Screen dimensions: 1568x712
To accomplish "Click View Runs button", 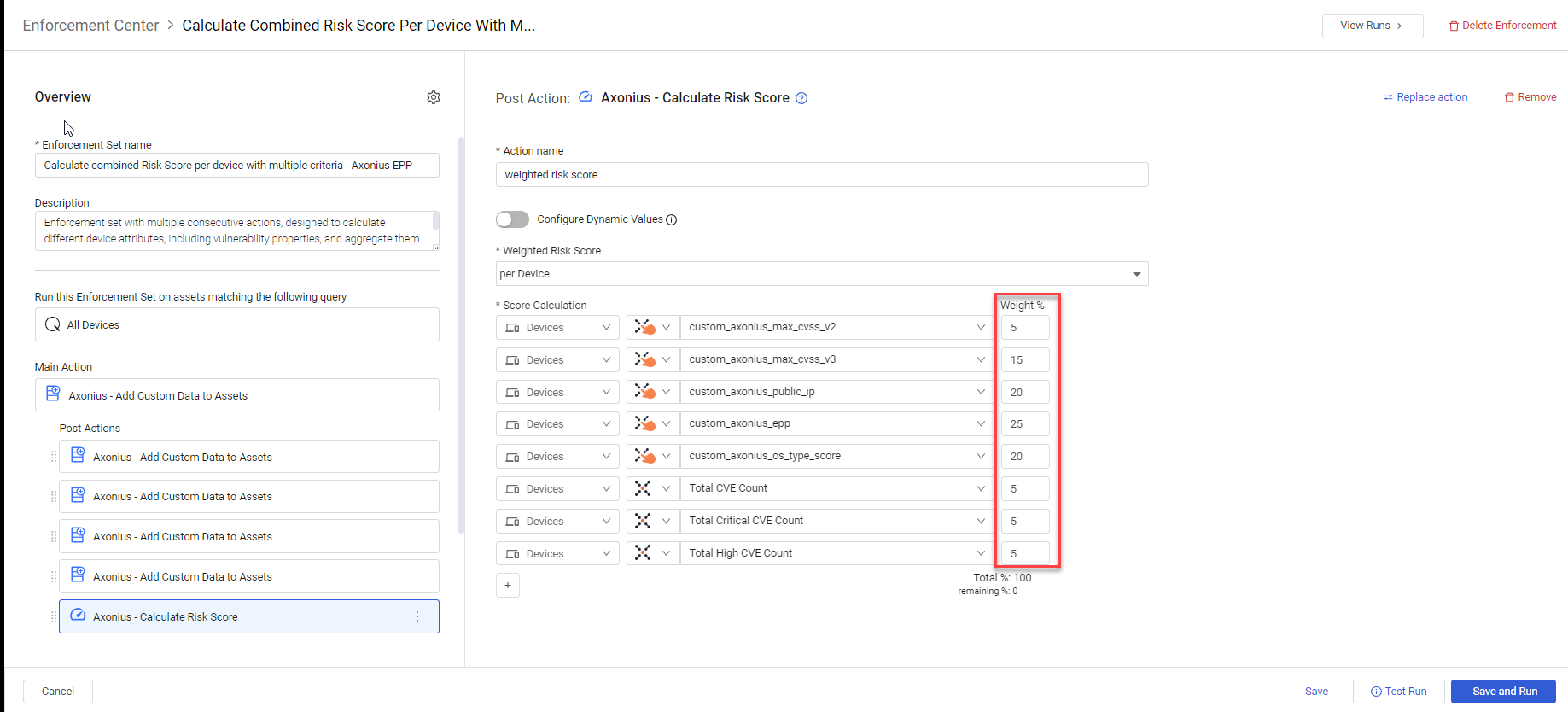I will click(1373, 26).
